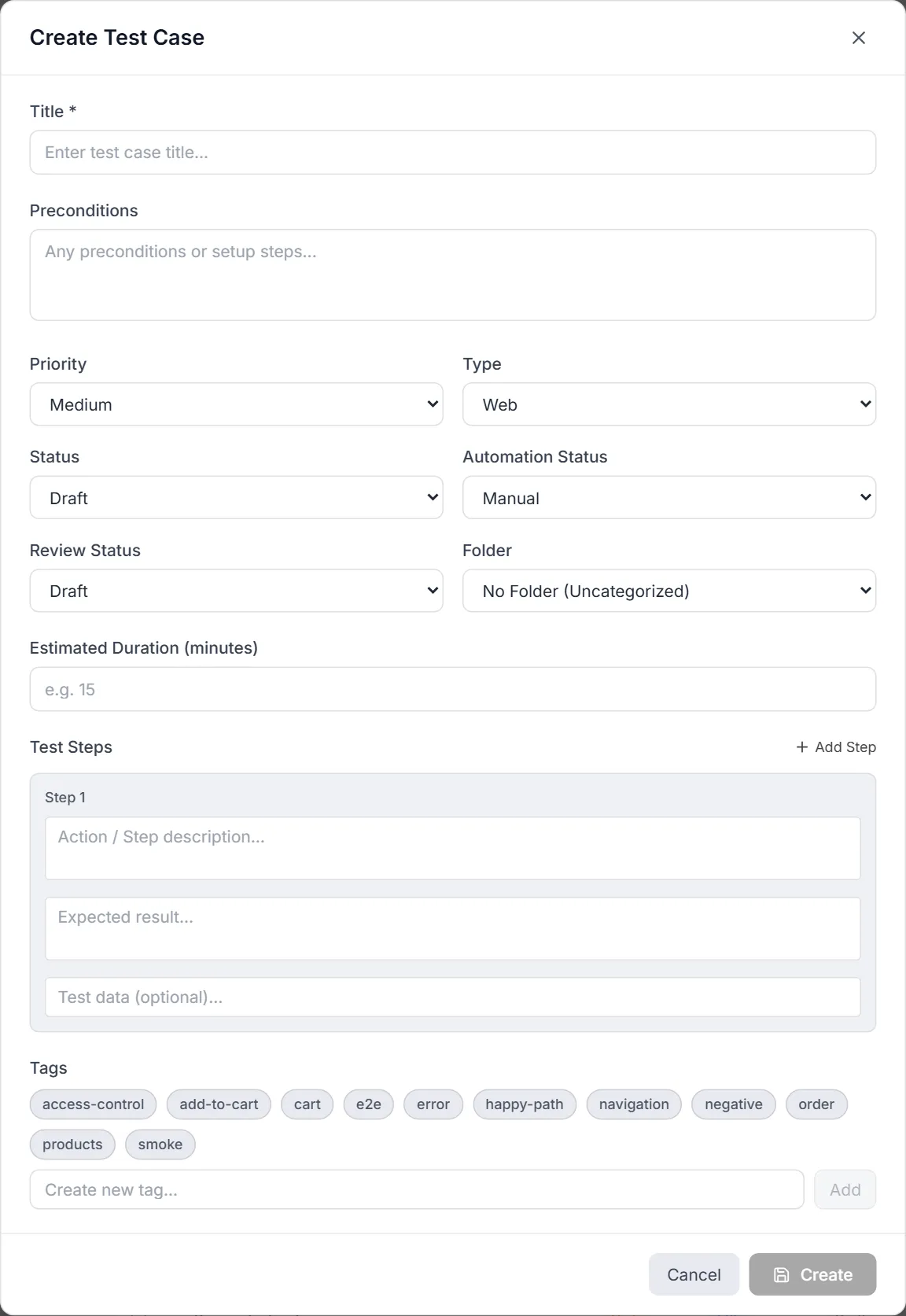Image resolution: width=906 pixels, height=1316 pixels.
Task: Open the Type dropdown showing Web
Action: coord(669,404)
